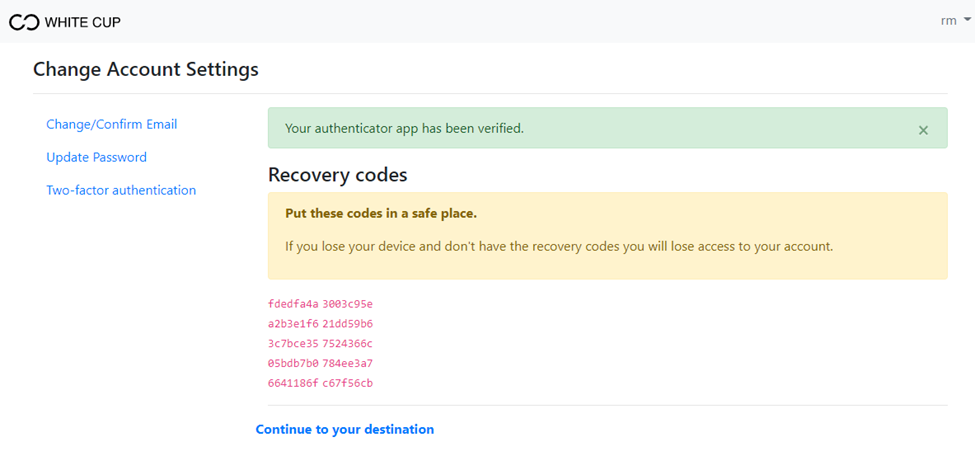Select recovery code 05bdb7b0
The image size is (975, 456).
pos(293,363)
